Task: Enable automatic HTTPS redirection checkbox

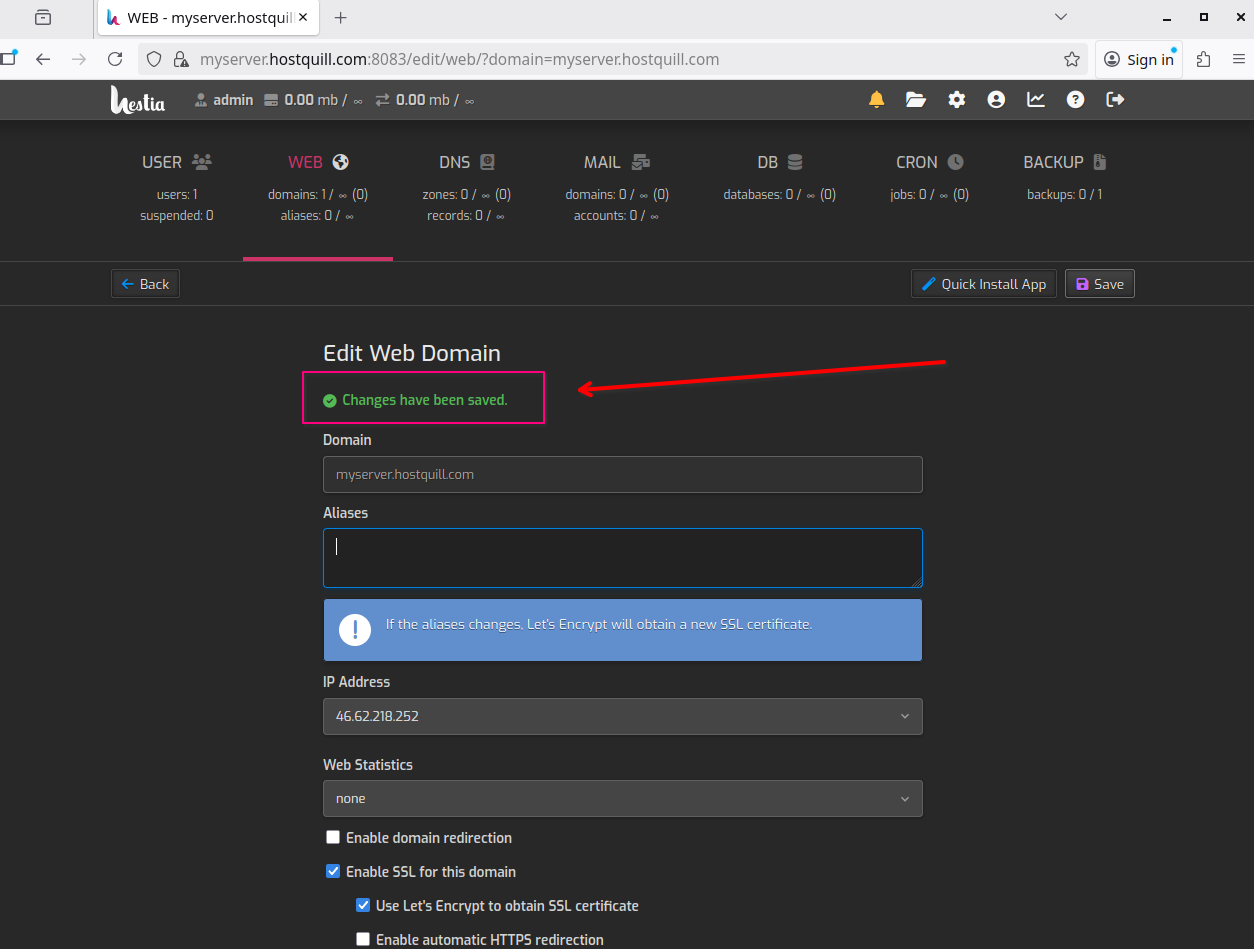Action: point(364,940)
